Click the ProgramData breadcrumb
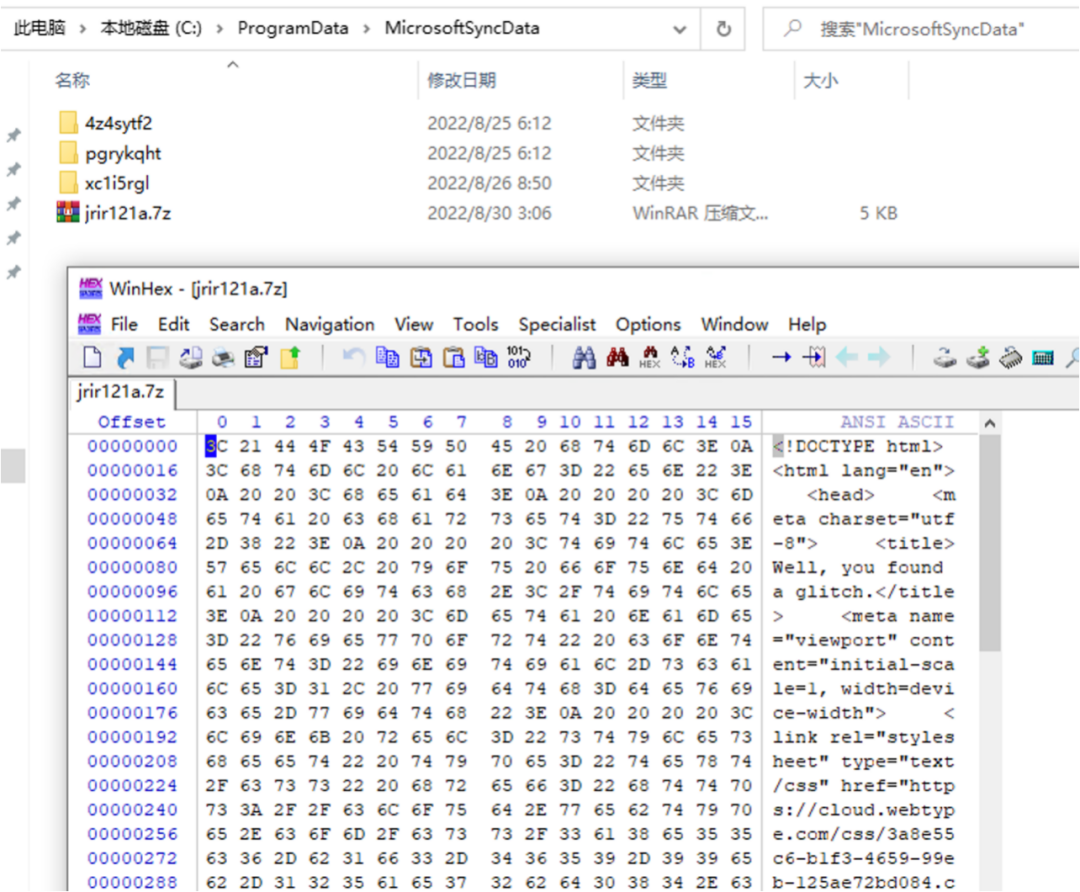Image resolution: width=1080 pixels, height=892 pixels. [x=293, y=28]
